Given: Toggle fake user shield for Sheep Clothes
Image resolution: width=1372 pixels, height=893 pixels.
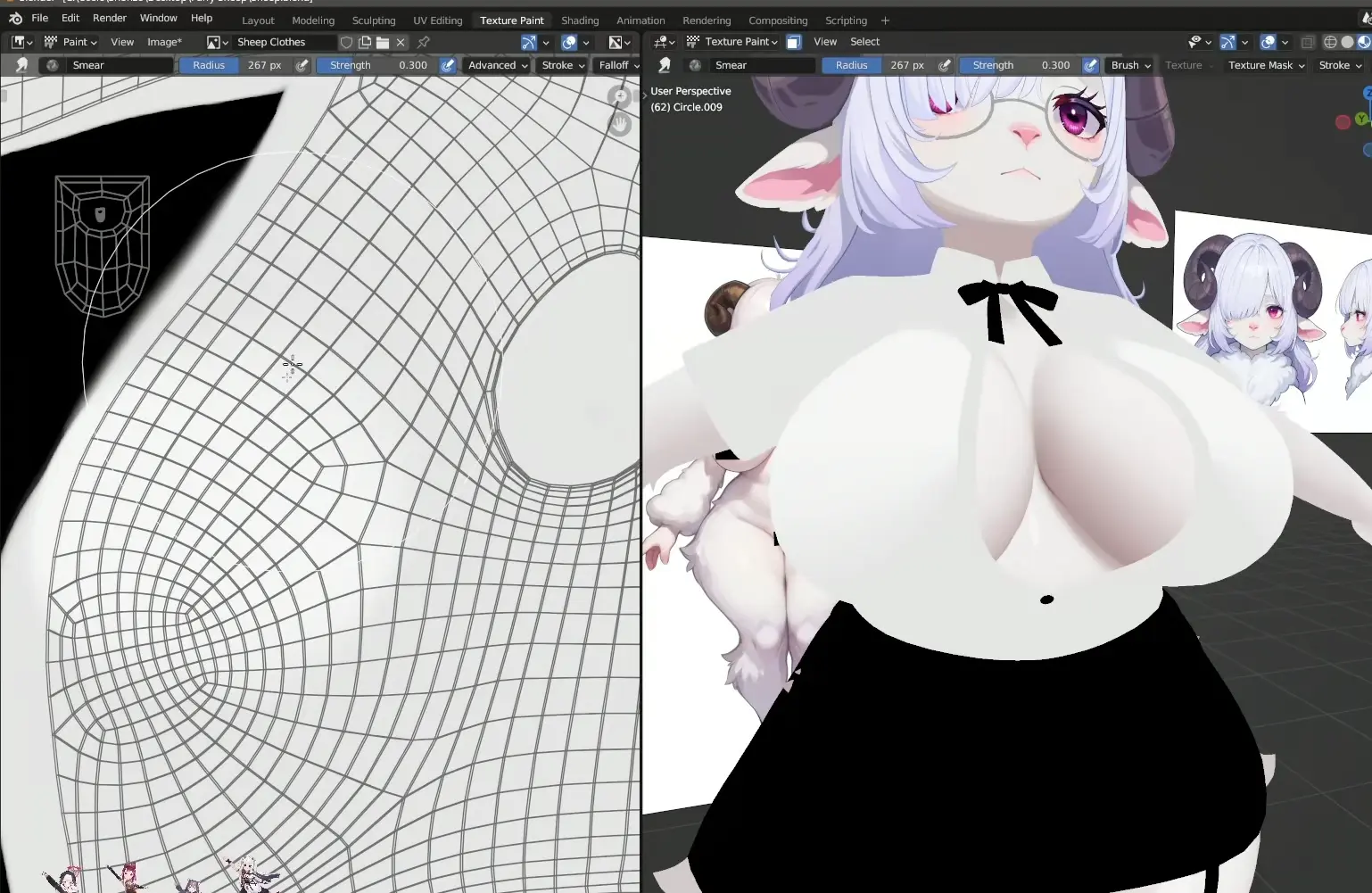Looking at the screenshot, I should 347,42.
